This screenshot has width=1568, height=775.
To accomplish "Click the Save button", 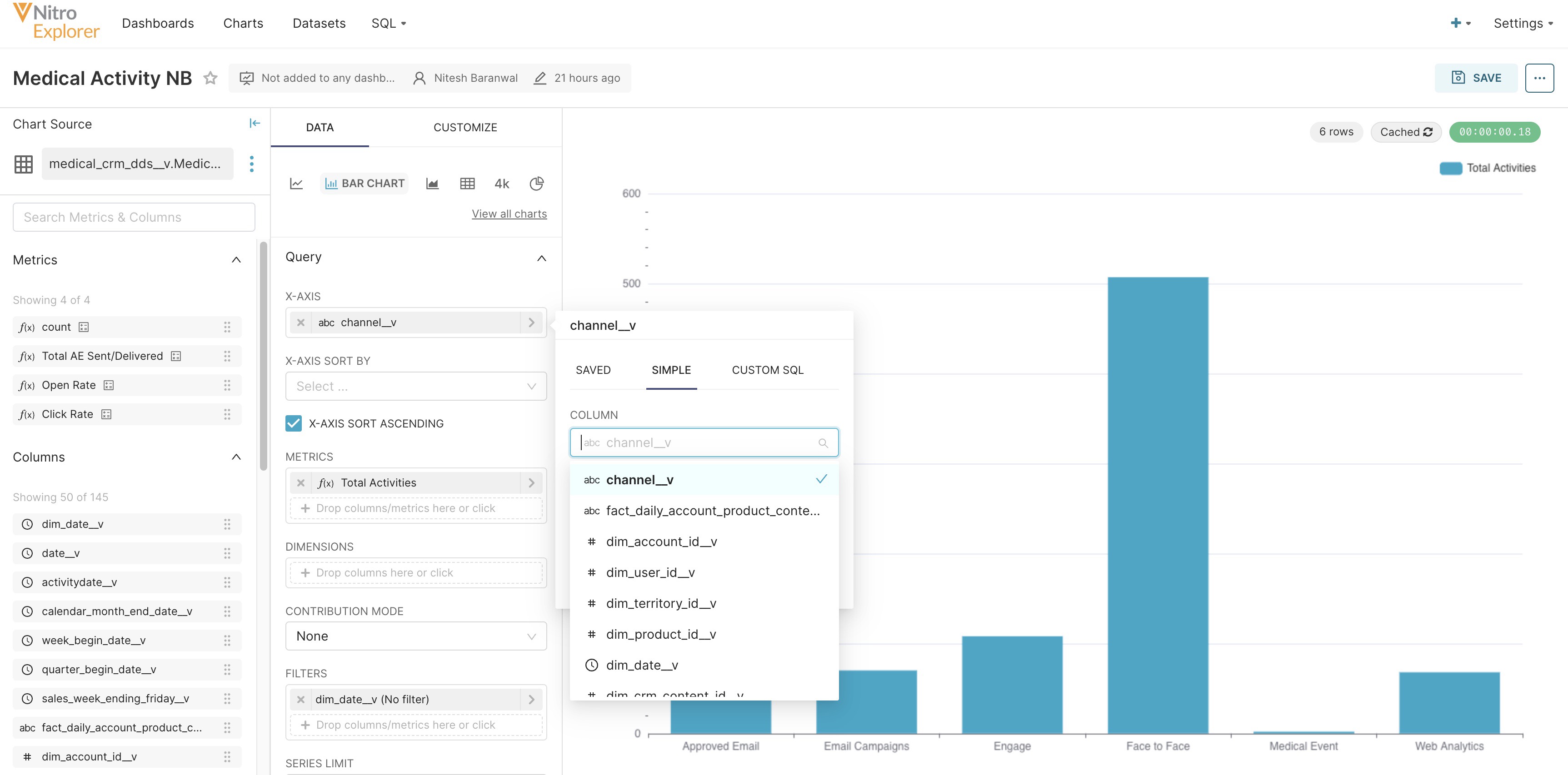I will 1475,78.
